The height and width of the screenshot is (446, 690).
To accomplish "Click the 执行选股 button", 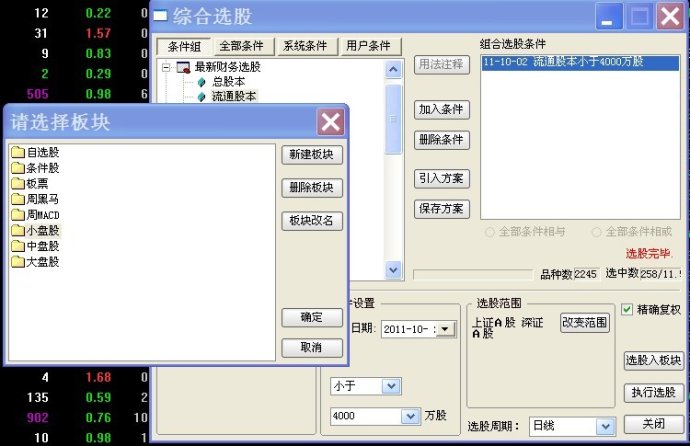I will pyautogui.click(x=653, y=392).
